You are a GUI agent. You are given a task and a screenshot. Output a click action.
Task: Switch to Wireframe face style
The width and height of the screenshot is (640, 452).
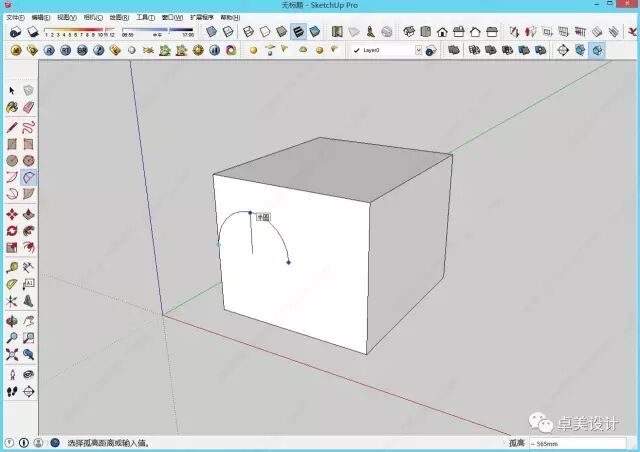248,31
